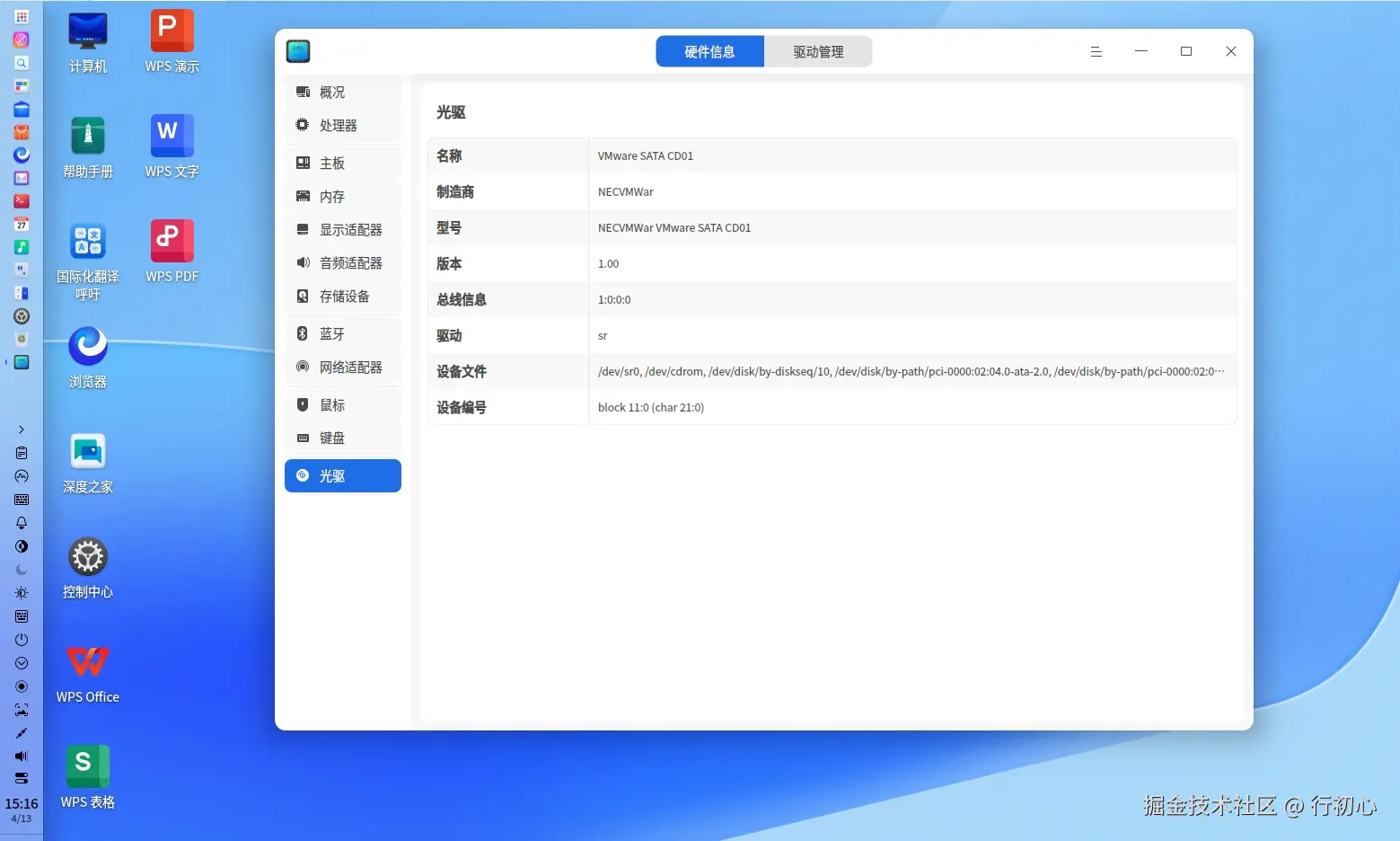
Task: Click the 制造商 value NECVMWar
Action: 626,192
